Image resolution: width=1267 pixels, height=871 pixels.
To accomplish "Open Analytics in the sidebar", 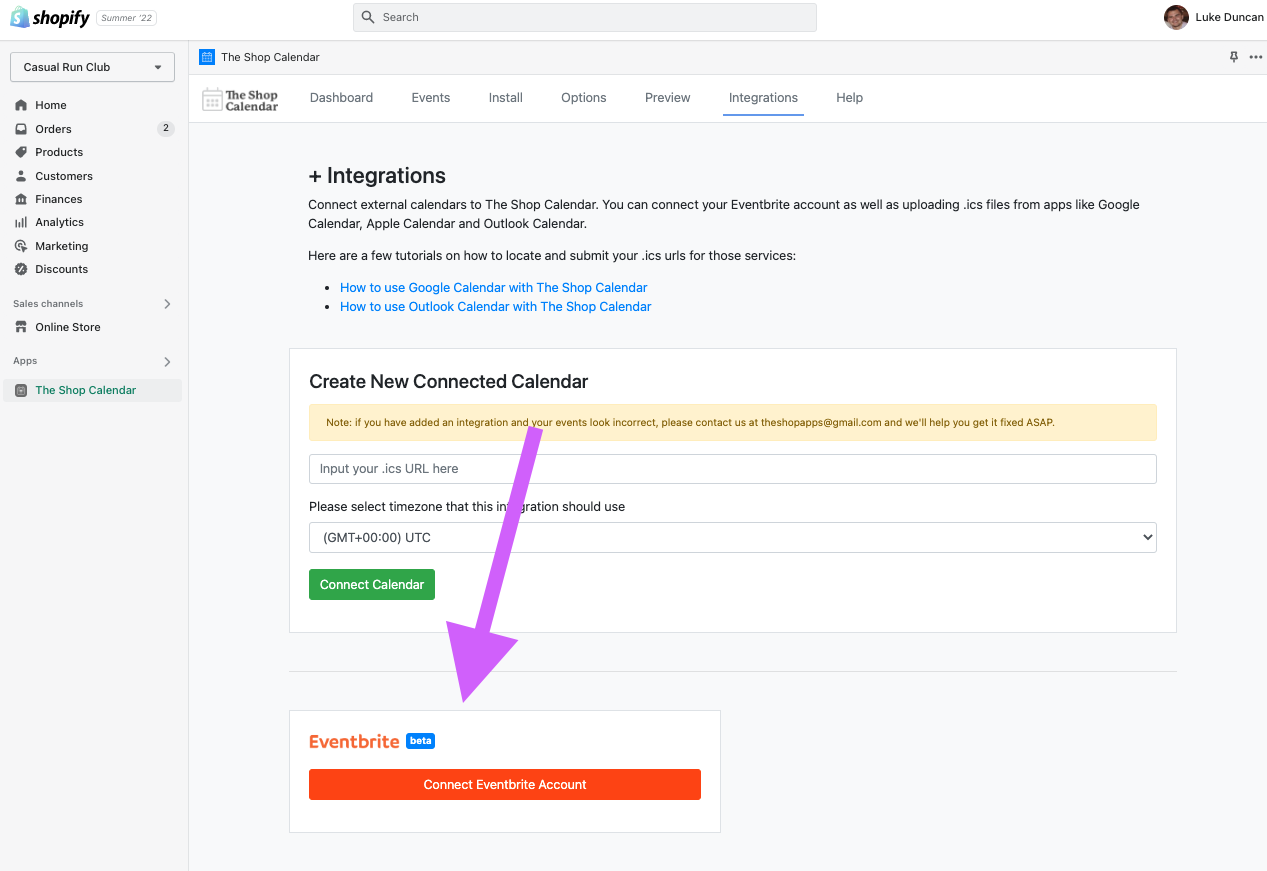I will pyautogui.click(x=60, y=222).
